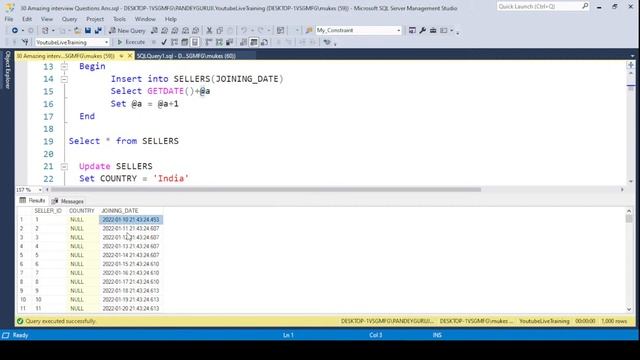Screen dimensions: 640x360
Task: Click the Comment out selected lines icon
Action: pos(279,42)
